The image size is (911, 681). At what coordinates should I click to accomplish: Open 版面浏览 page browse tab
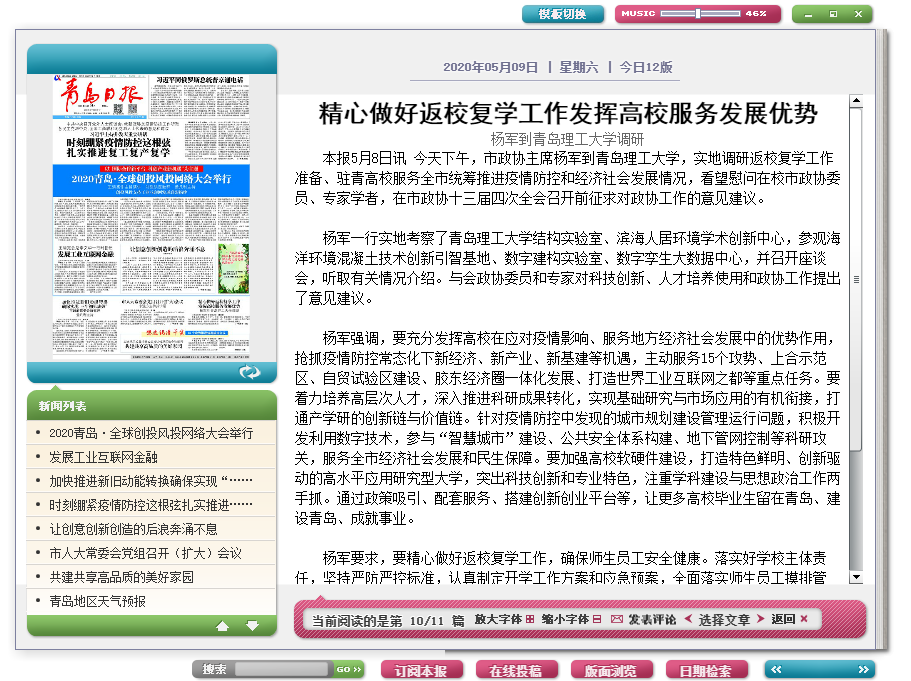click(x=610, y=670)
